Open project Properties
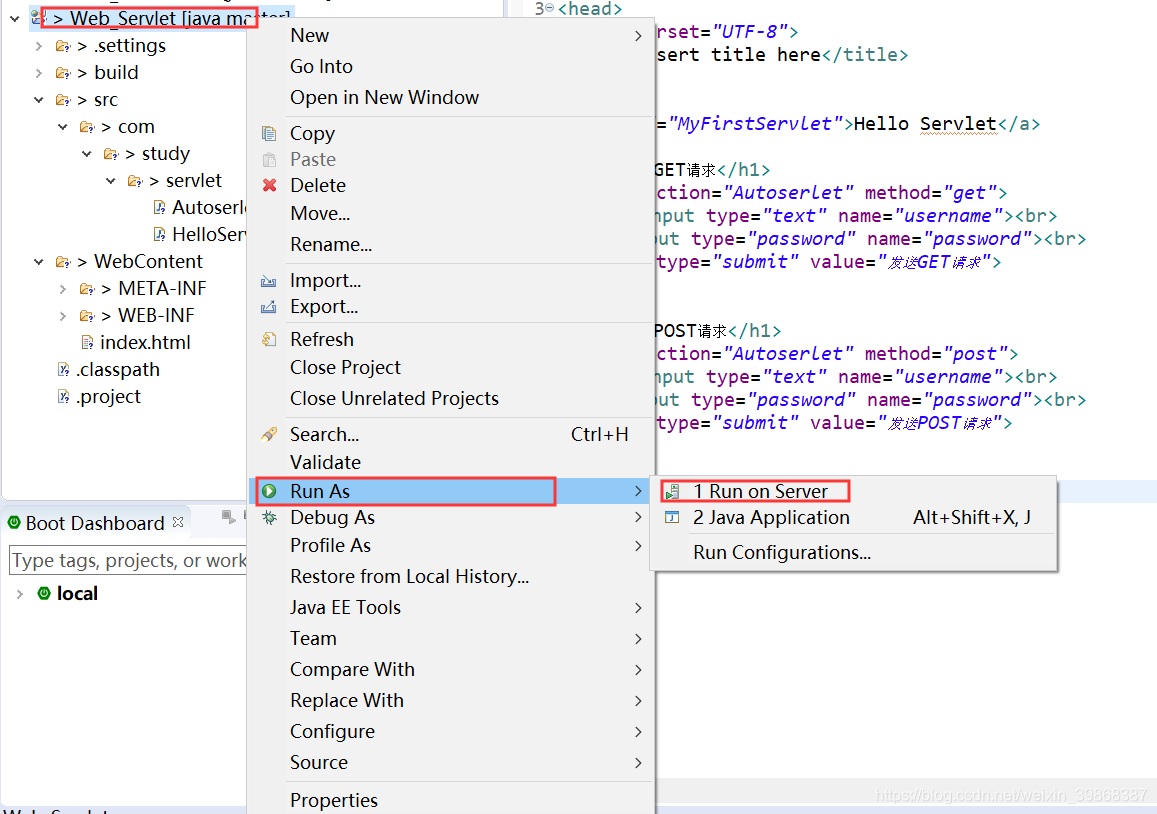This screenshot has height=814, width=1157. point(451,800)
